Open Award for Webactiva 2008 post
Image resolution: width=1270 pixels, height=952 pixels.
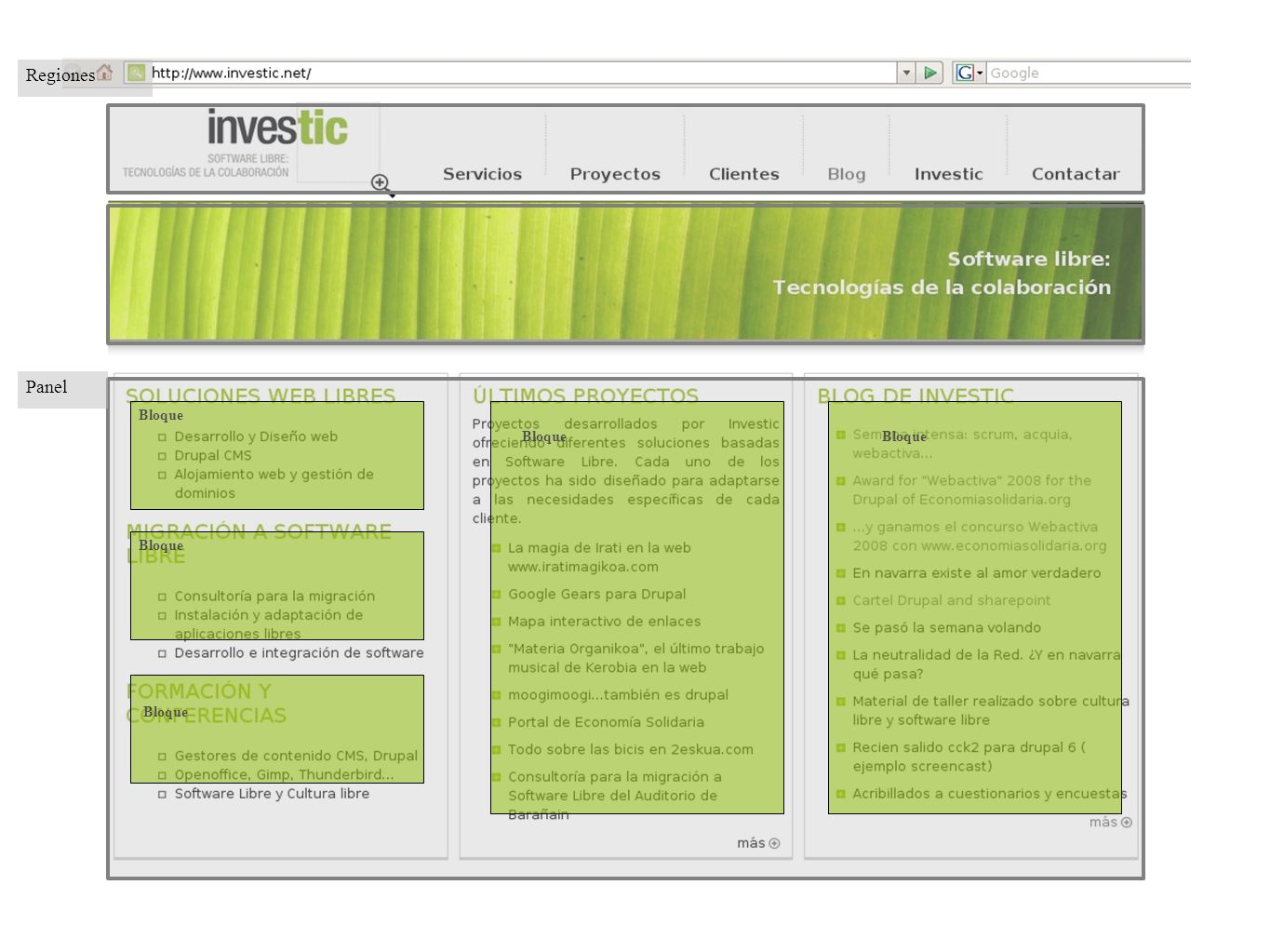[x=971, y=489]
